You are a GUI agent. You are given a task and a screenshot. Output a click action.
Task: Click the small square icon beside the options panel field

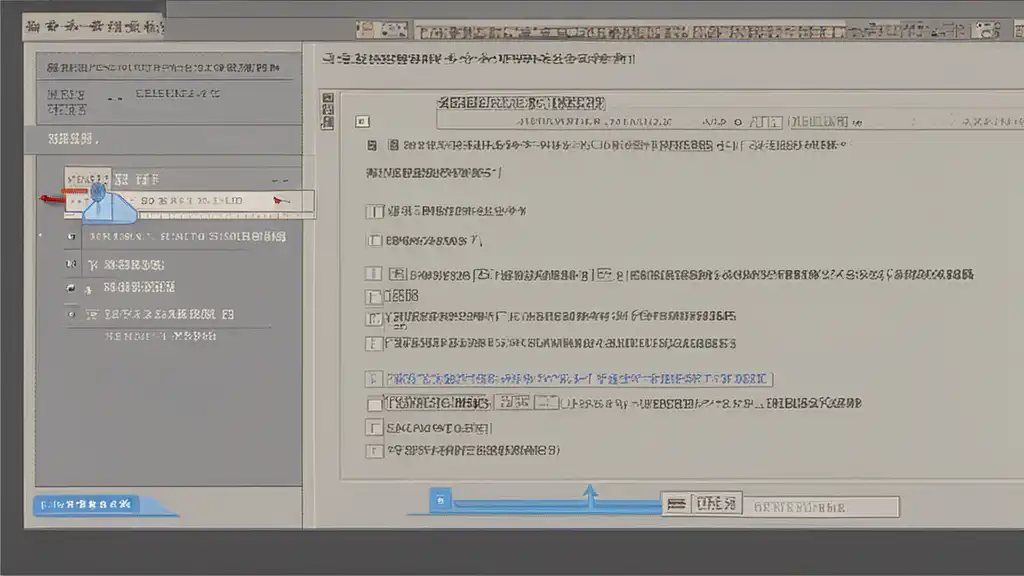point(362,121)
